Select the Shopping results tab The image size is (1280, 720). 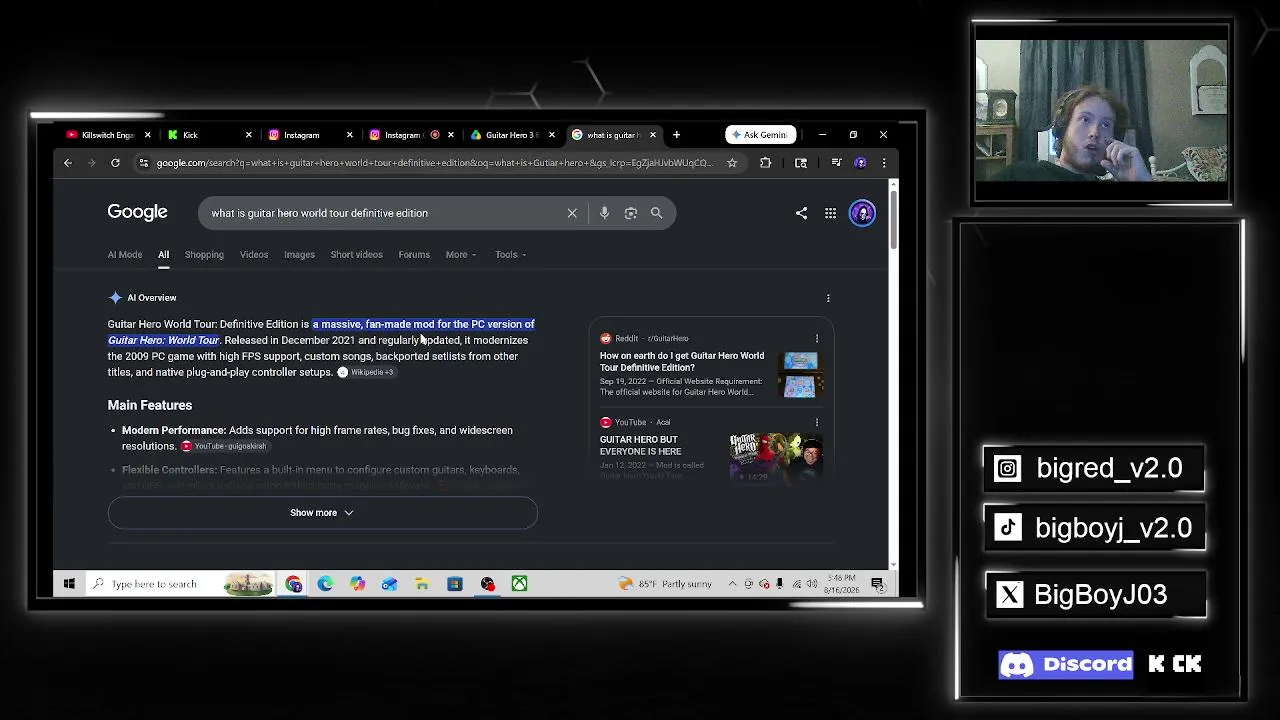[204, 255]
